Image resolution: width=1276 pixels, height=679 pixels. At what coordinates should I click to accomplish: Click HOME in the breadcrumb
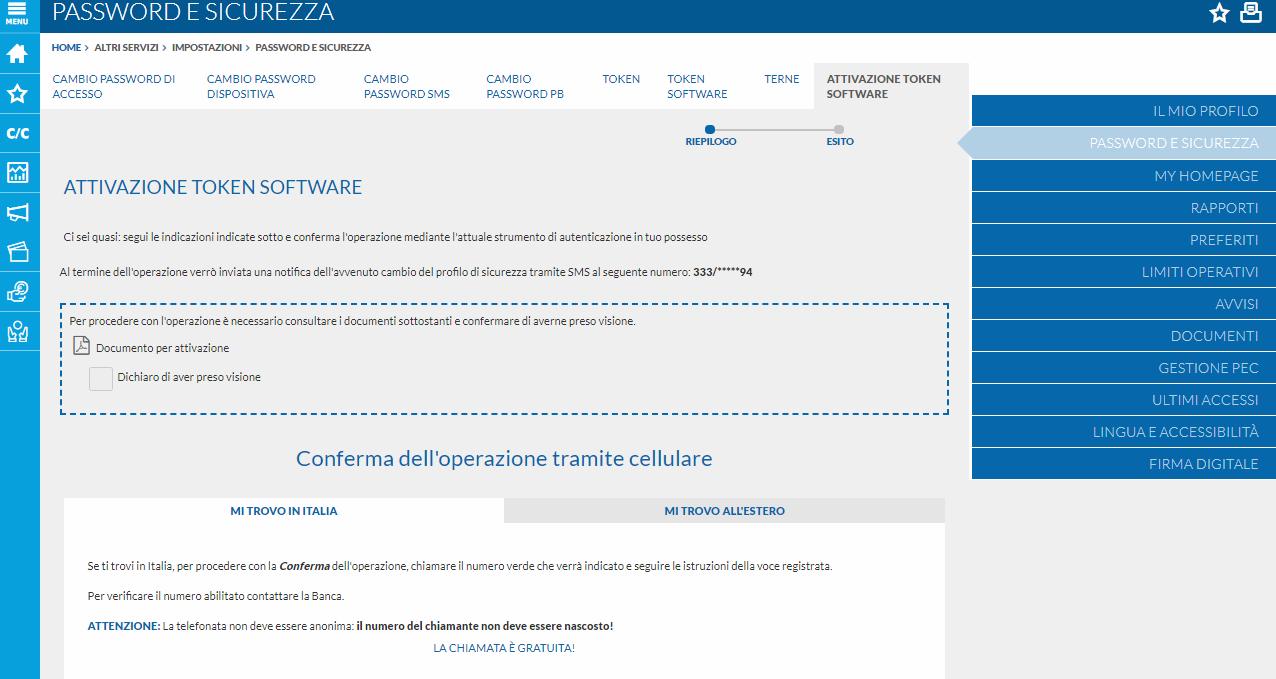(x=66, y=47)
